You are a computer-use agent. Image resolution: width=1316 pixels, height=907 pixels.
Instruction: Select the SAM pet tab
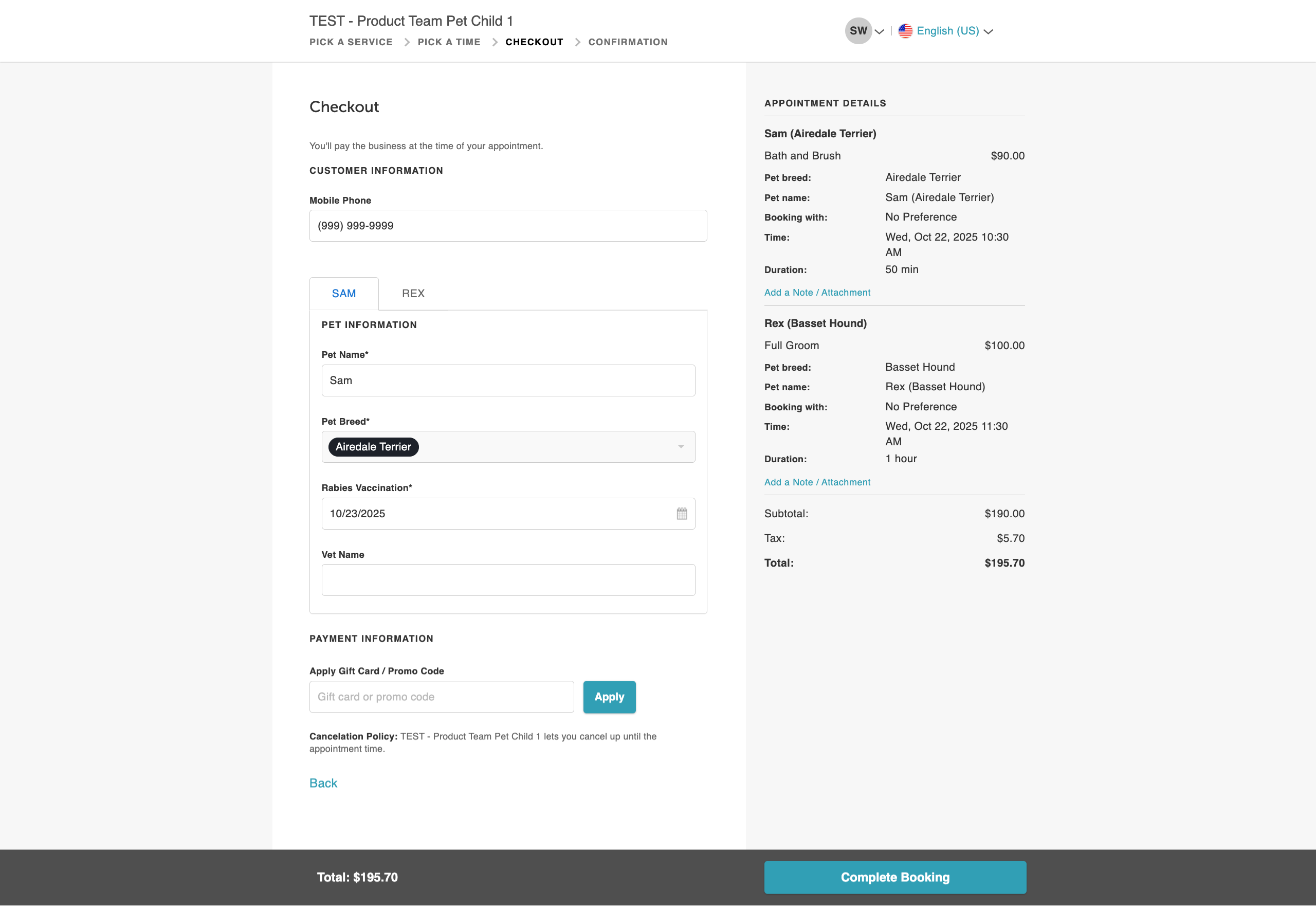tap(344, 293)
